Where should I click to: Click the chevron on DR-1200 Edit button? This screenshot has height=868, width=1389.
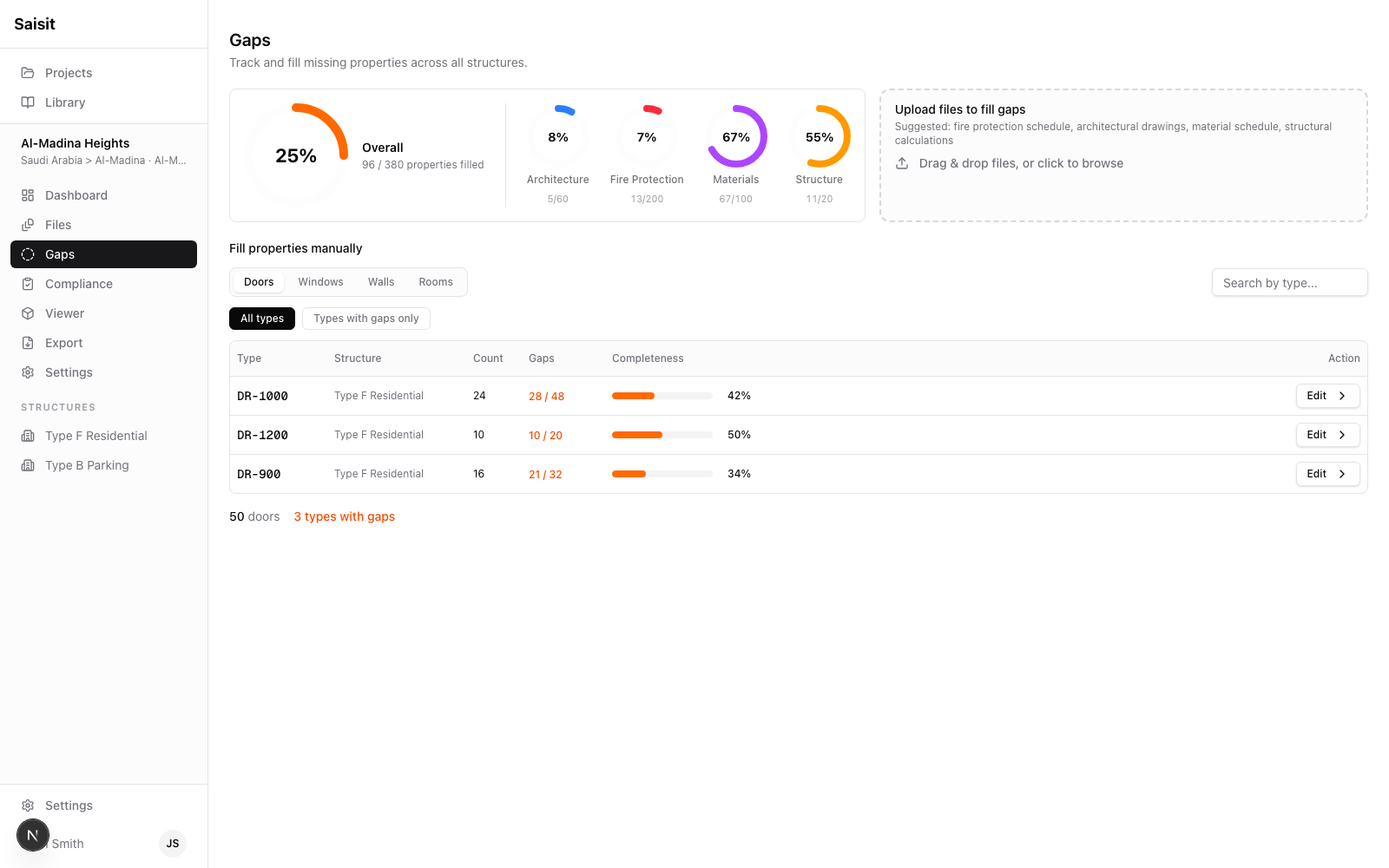click(1342, 435)
